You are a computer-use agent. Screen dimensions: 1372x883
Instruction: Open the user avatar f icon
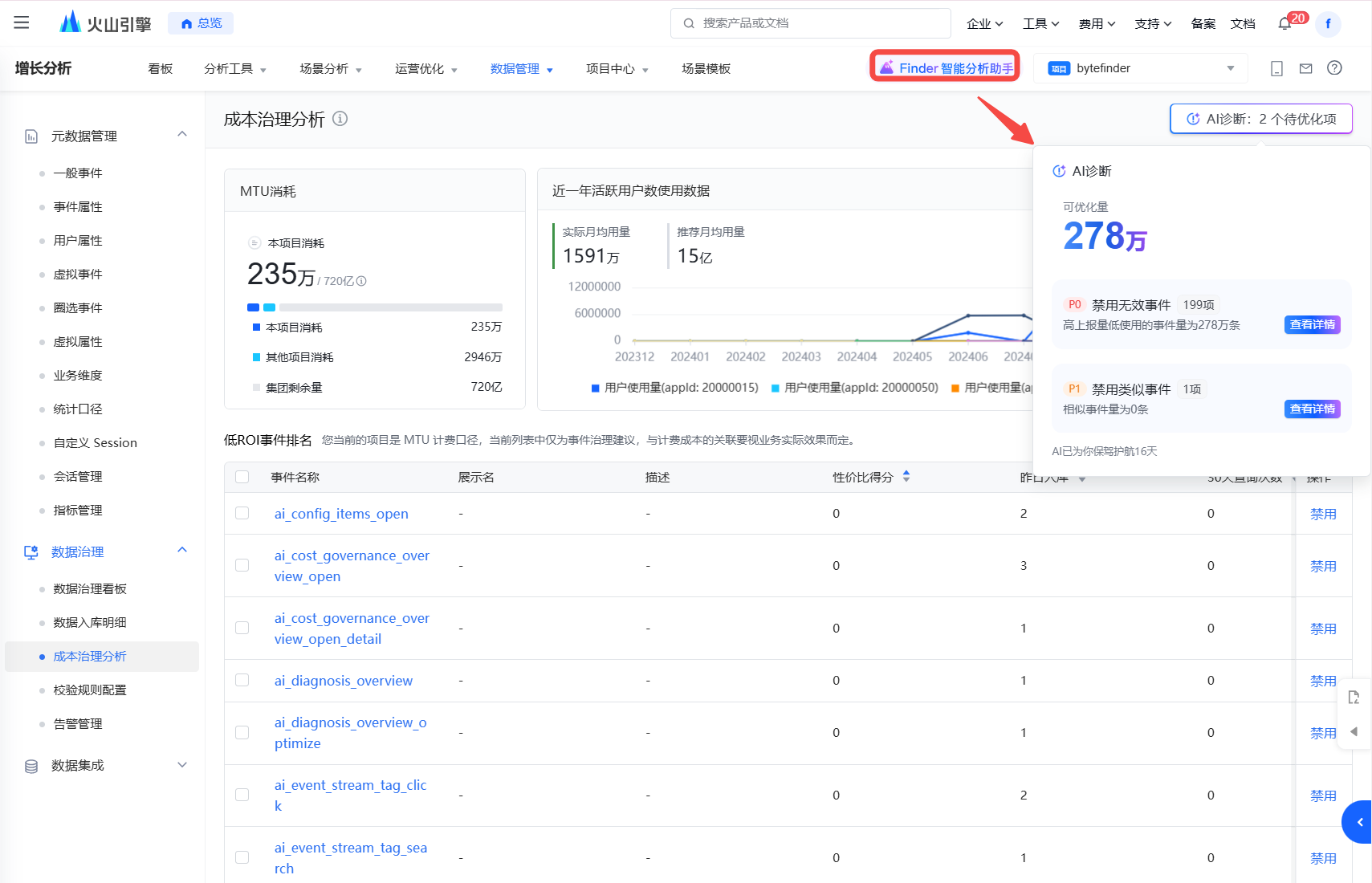coord(1328,23)
